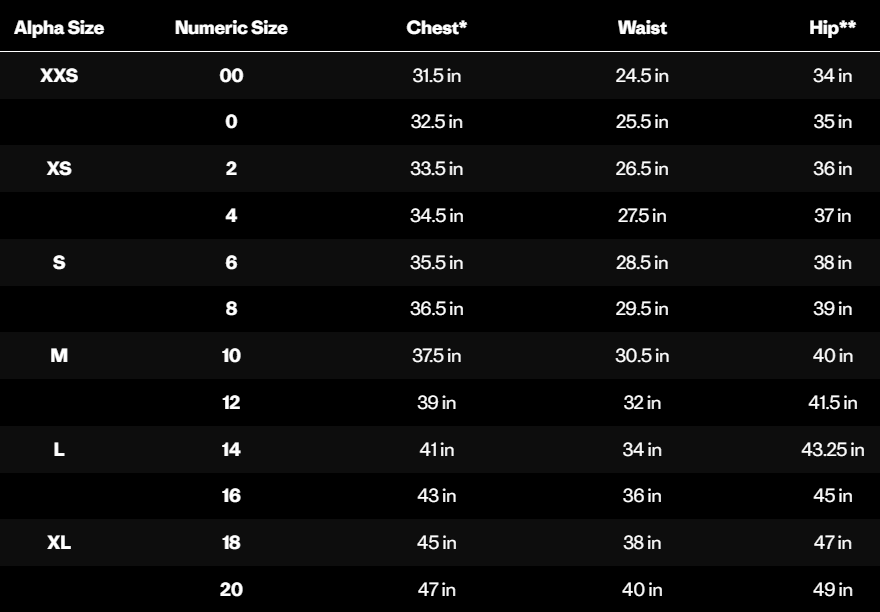This screenshot has height=612, width=880.
Task: Click the Numeric Size column header
Action: pos(231,28)
